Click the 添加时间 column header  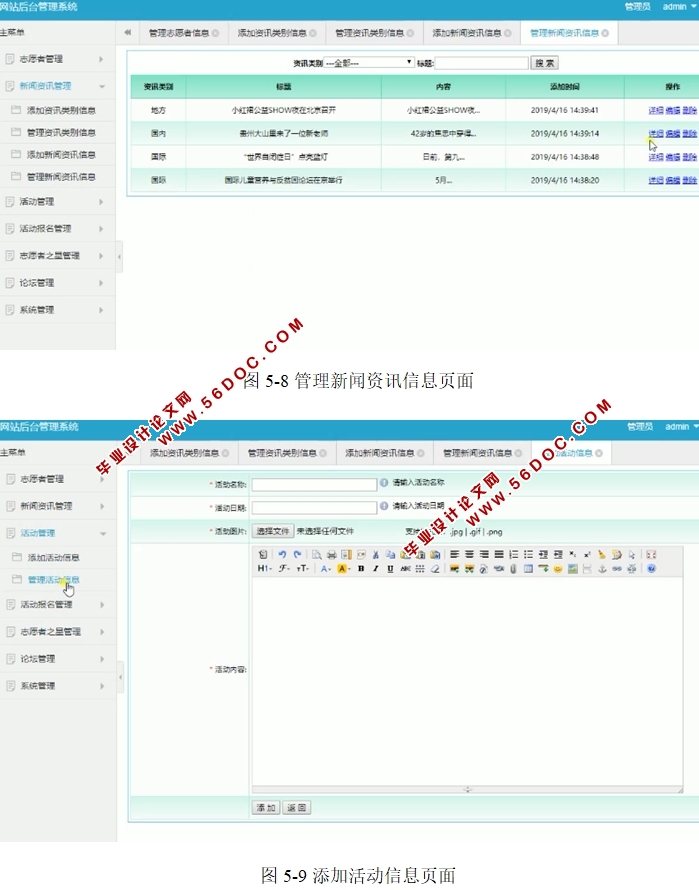pos(564,87)
